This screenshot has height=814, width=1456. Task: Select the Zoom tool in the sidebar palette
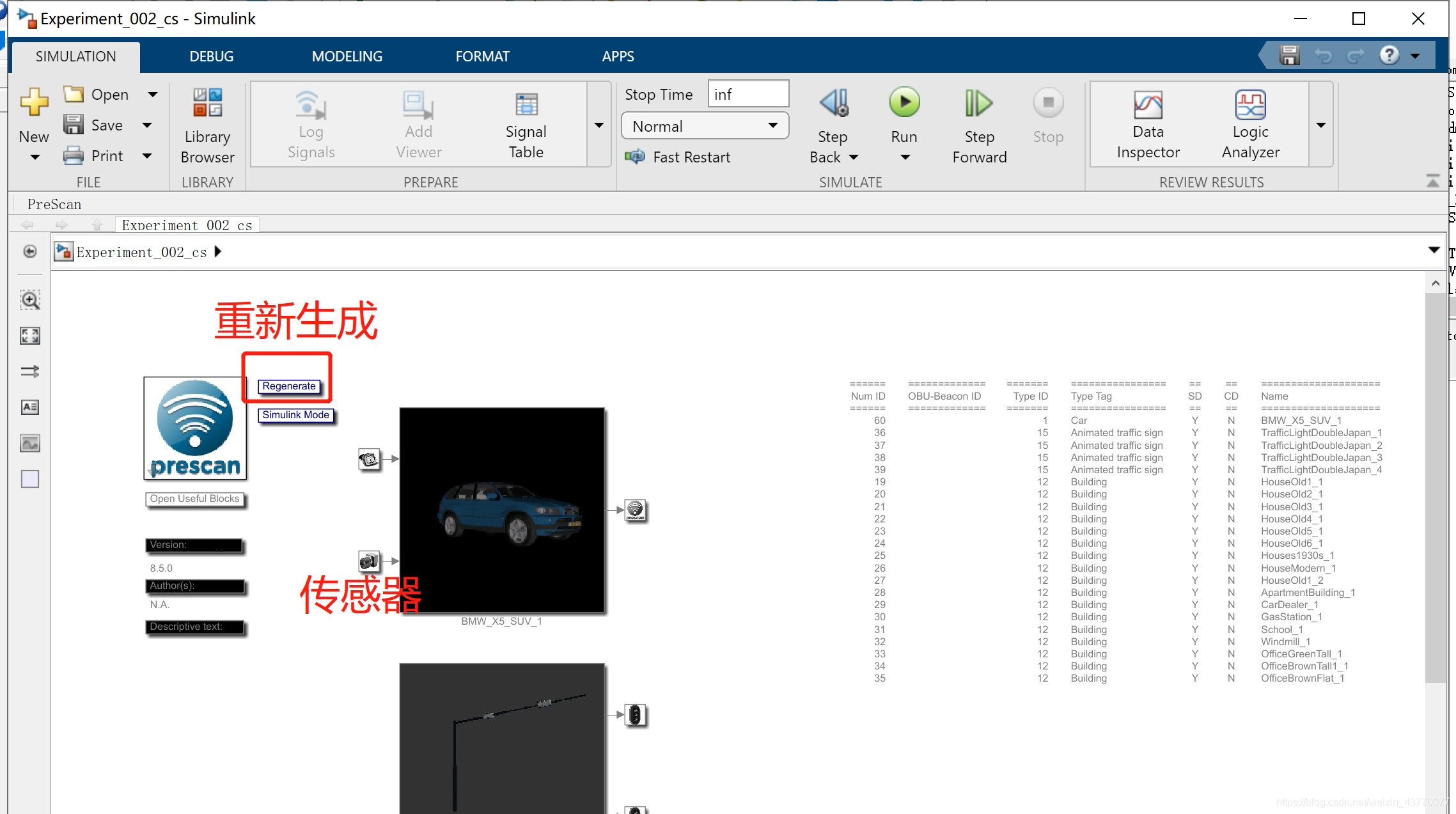(x=29, y=299)
